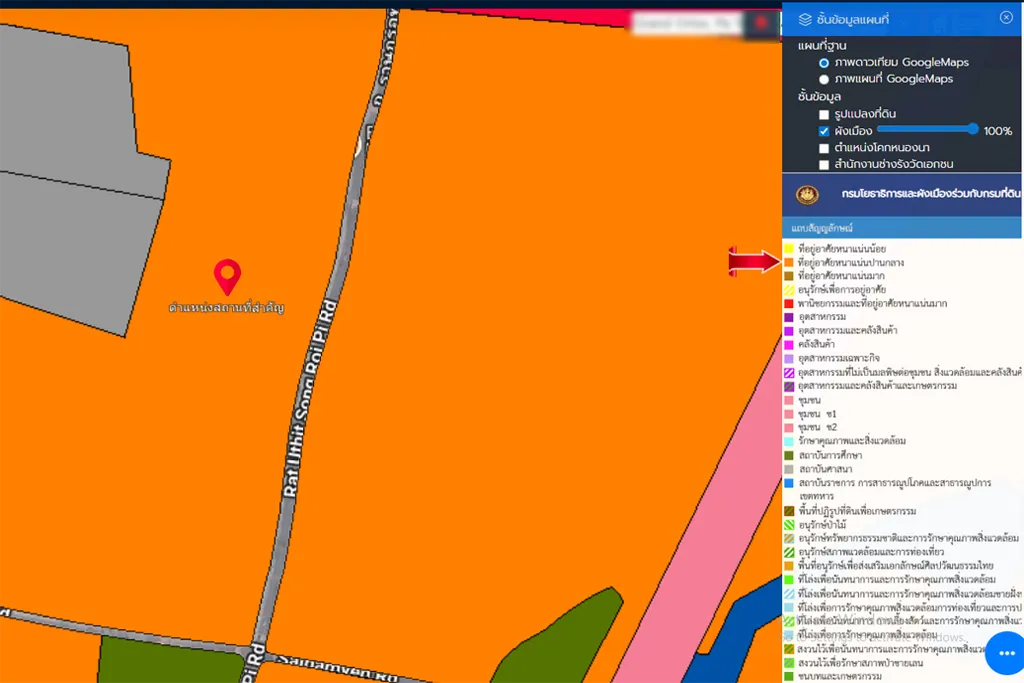The height and width of the screenshot is (683, 1024).
Task: Click the อนุรักษ์ทรัพยากรธรรมชาติ legend icon
Action: coord(789,538)
